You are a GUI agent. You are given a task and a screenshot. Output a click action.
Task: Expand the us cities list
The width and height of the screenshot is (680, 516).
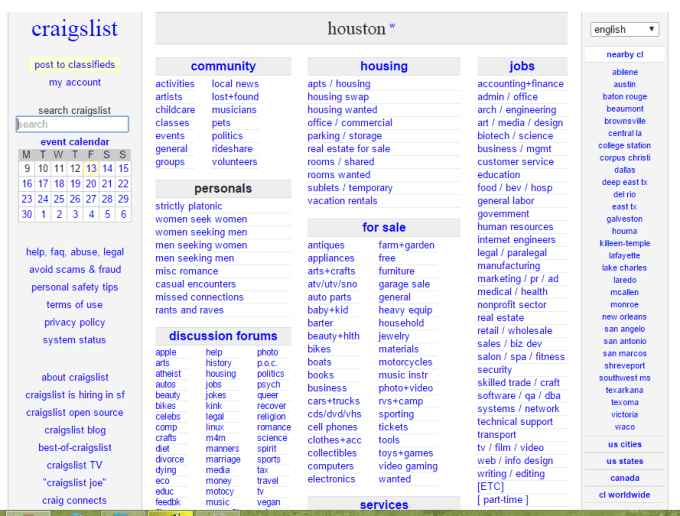(x=624, y=444)
